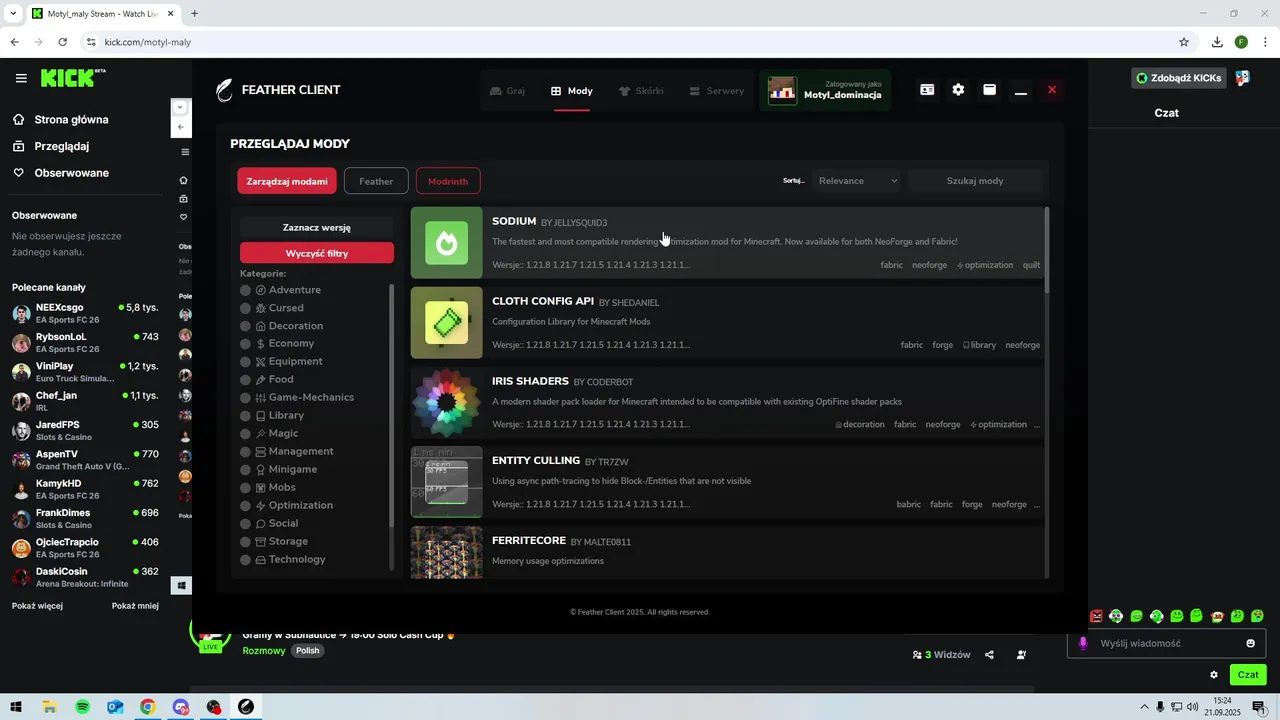Open Chrome from the taskbar
This screenshot has height=720, width=1280.
click(x=148, y=707)
